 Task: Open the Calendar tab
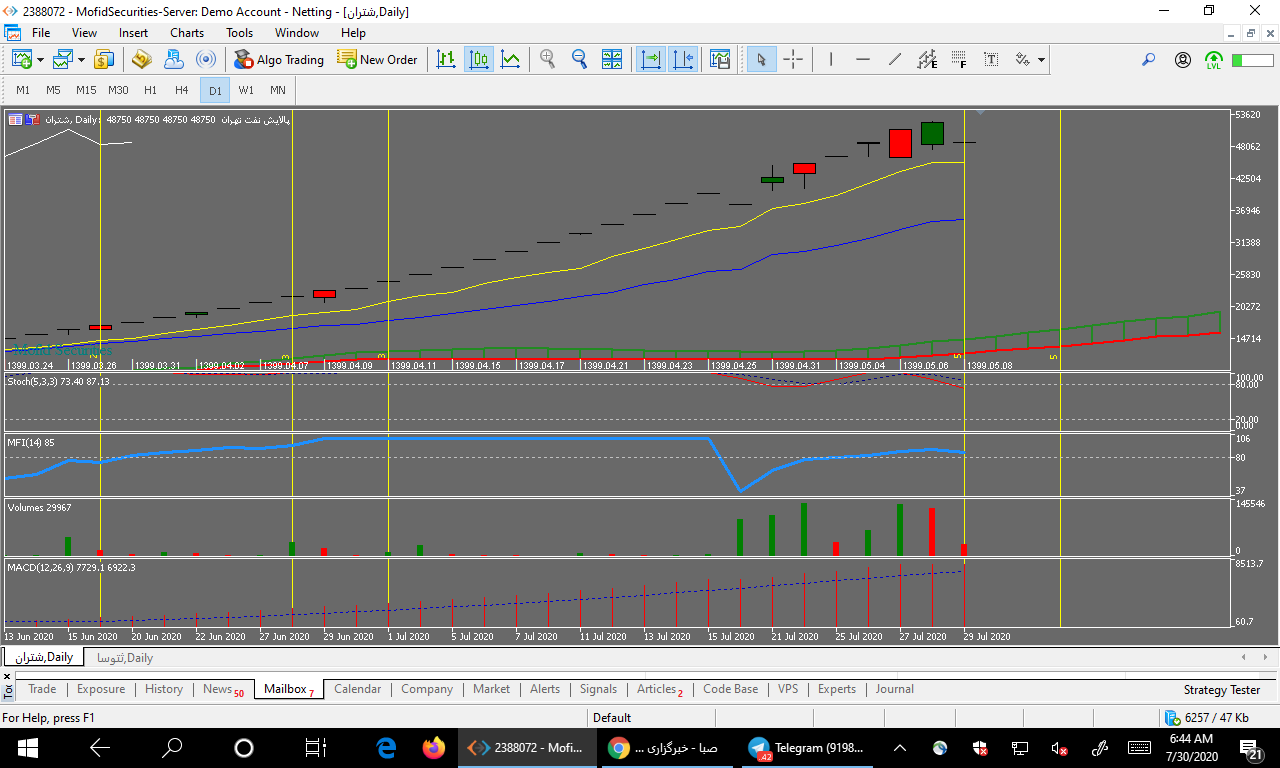(x=357, y=689)
